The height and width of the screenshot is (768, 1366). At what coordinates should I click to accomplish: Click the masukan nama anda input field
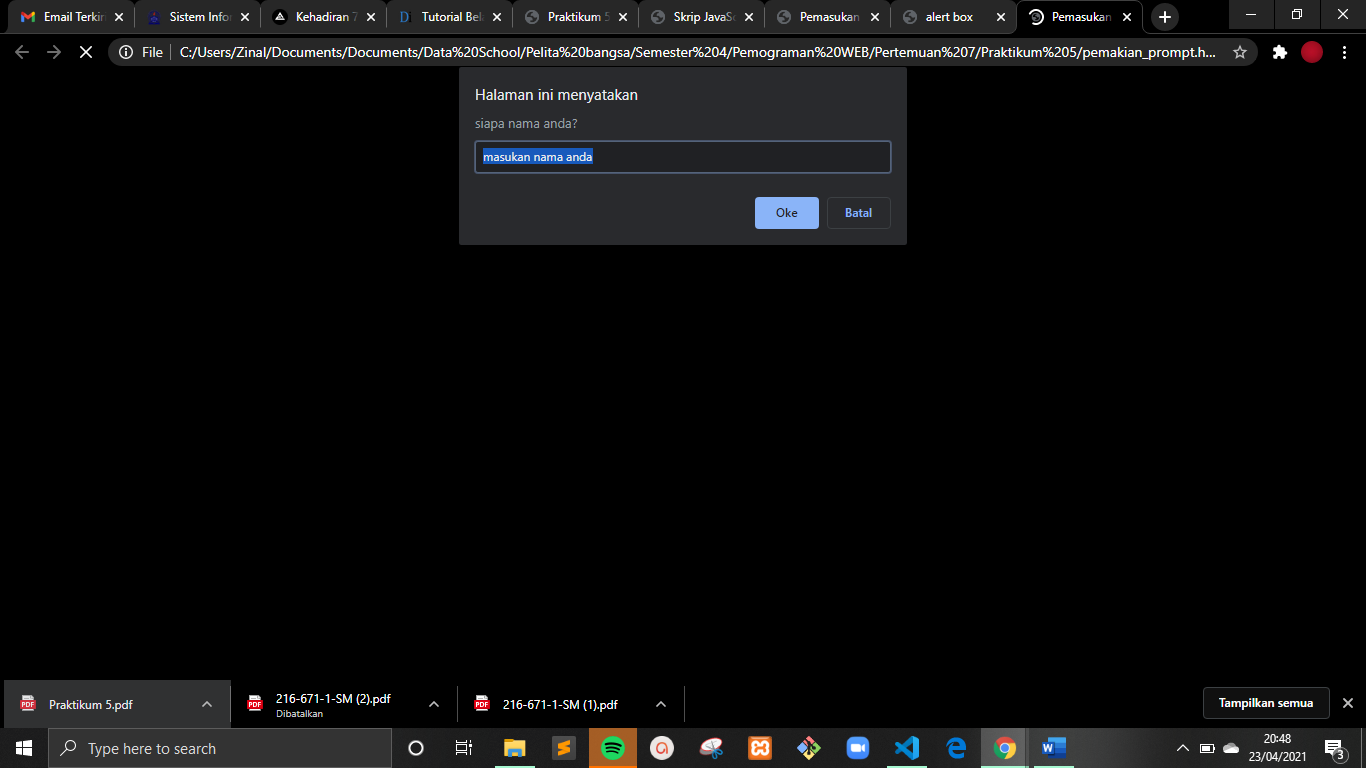click(x=683, y=157)
